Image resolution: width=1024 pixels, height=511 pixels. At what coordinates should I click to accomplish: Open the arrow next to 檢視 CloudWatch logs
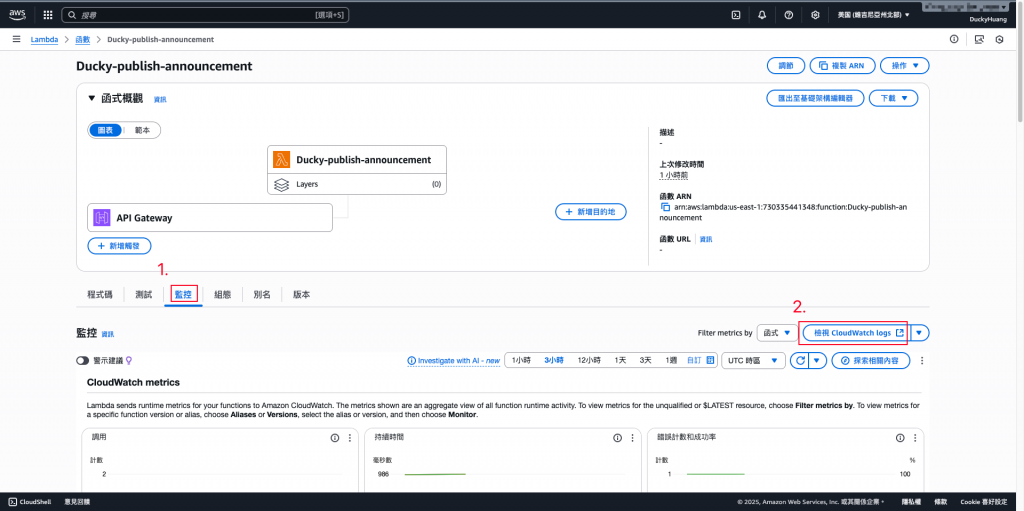(920, 333)
